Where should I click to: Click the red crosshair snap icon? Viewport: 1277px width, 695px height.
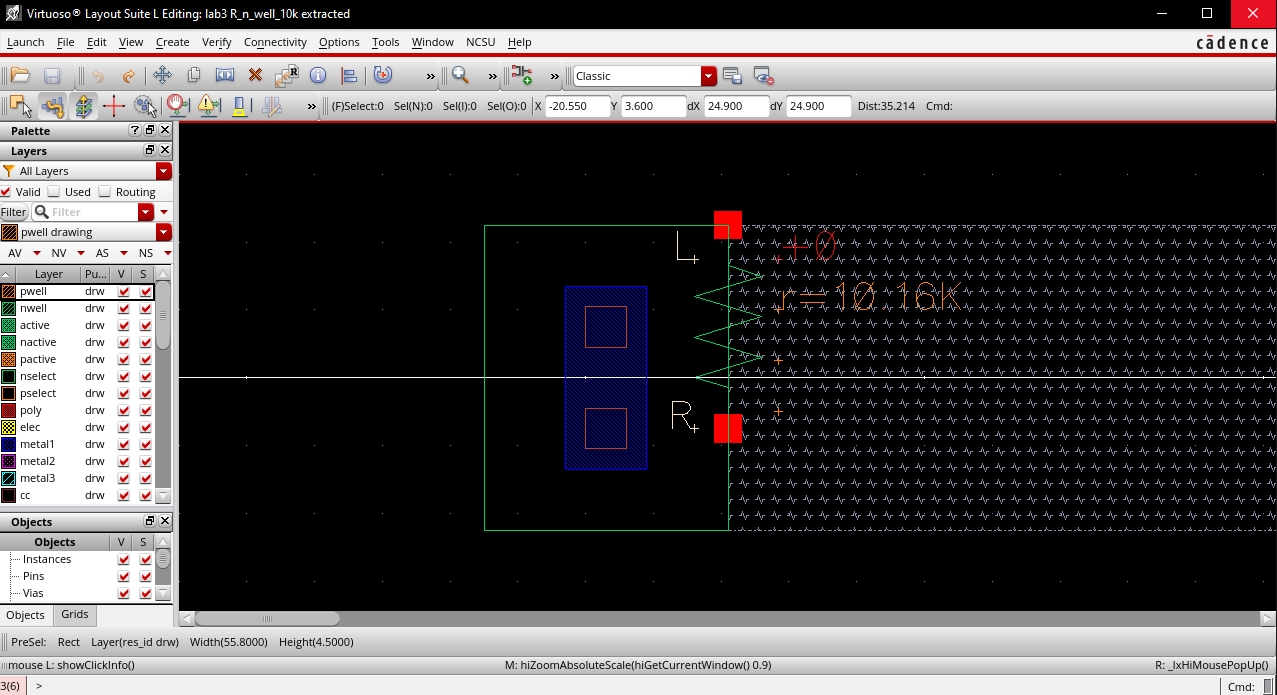click(114, 106)
